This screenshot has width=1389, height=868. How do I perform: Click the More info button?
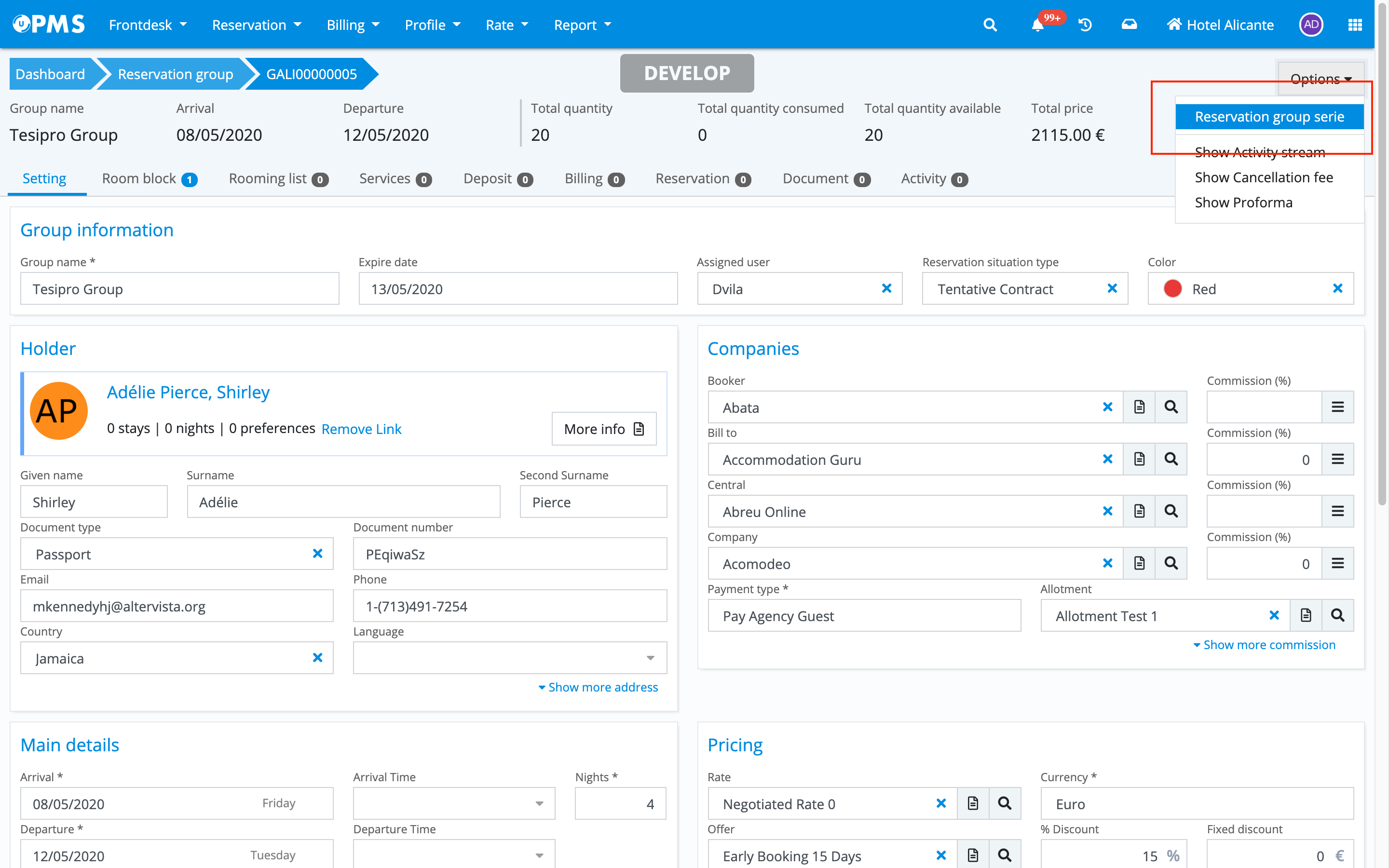(604, 428)
